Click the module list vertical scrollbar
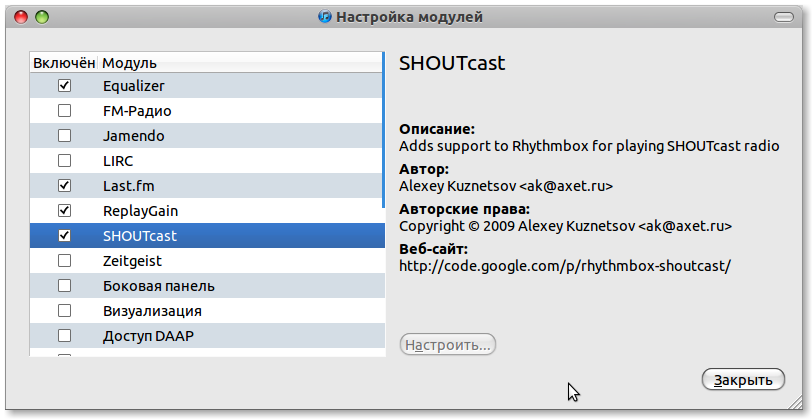 (x=384, y=130)
